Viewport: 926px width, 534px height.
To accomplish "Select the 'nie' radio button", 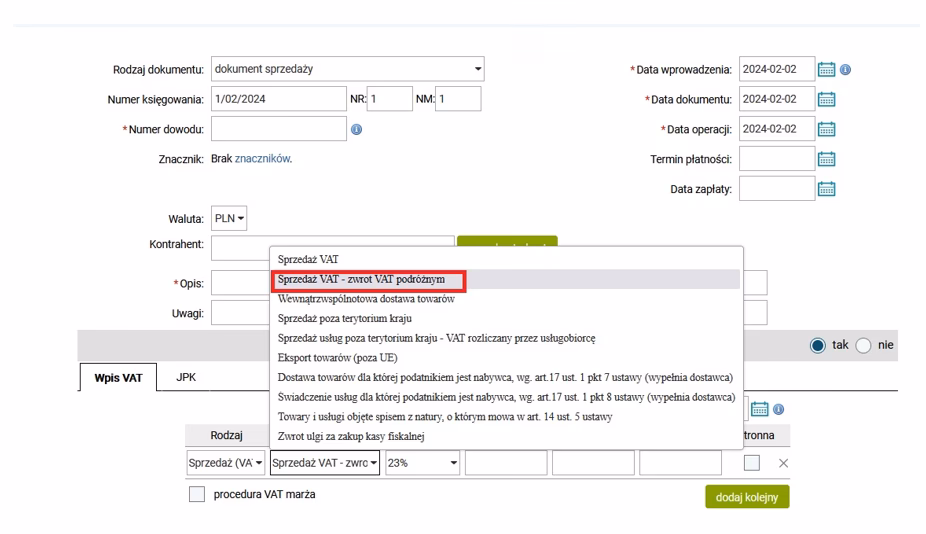I will click(x=862, y=345).
